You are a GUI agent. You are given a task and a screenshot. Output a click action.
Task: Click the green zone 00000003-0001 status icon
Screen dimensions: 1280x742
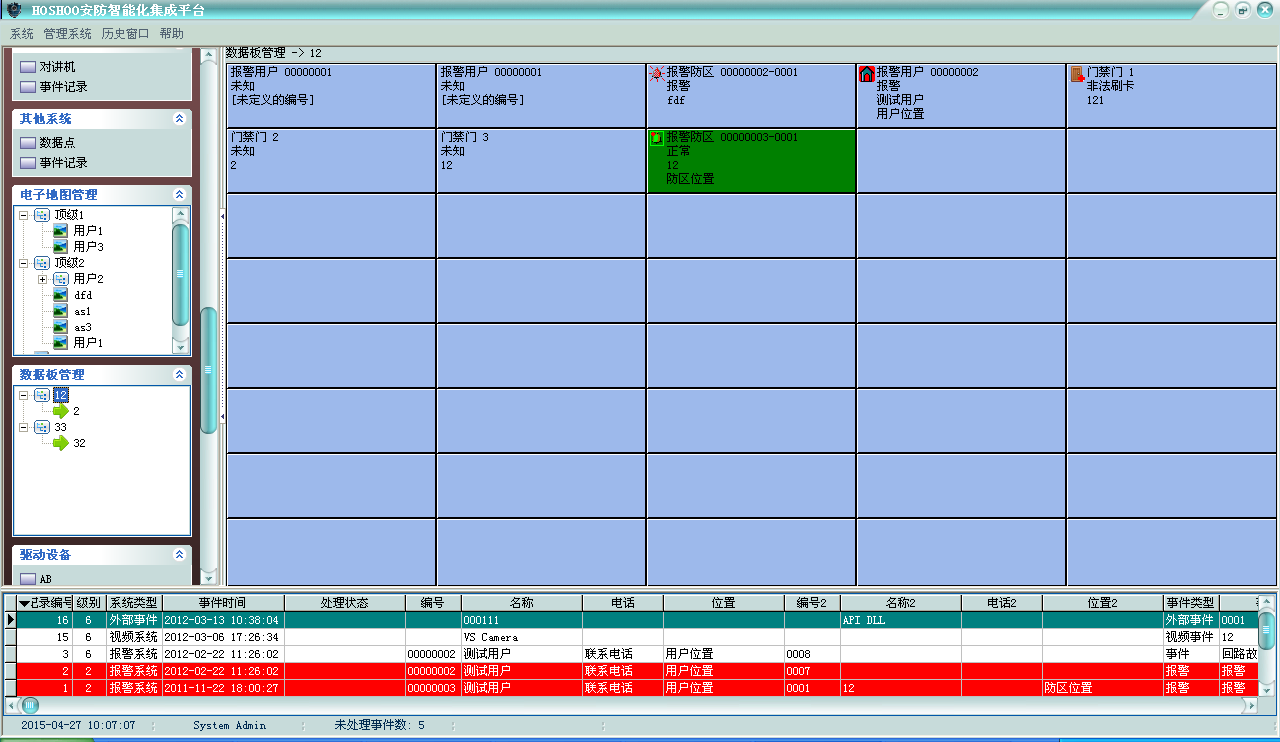[657, 138]
